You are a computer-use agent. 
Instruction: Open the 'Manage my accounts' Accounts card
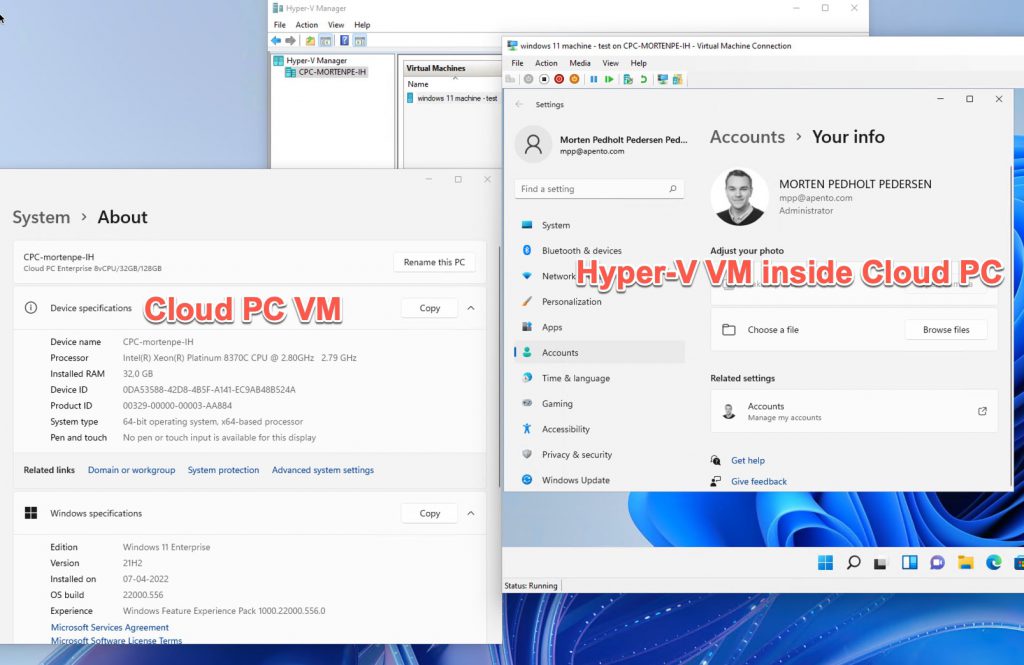click(854, 412)
